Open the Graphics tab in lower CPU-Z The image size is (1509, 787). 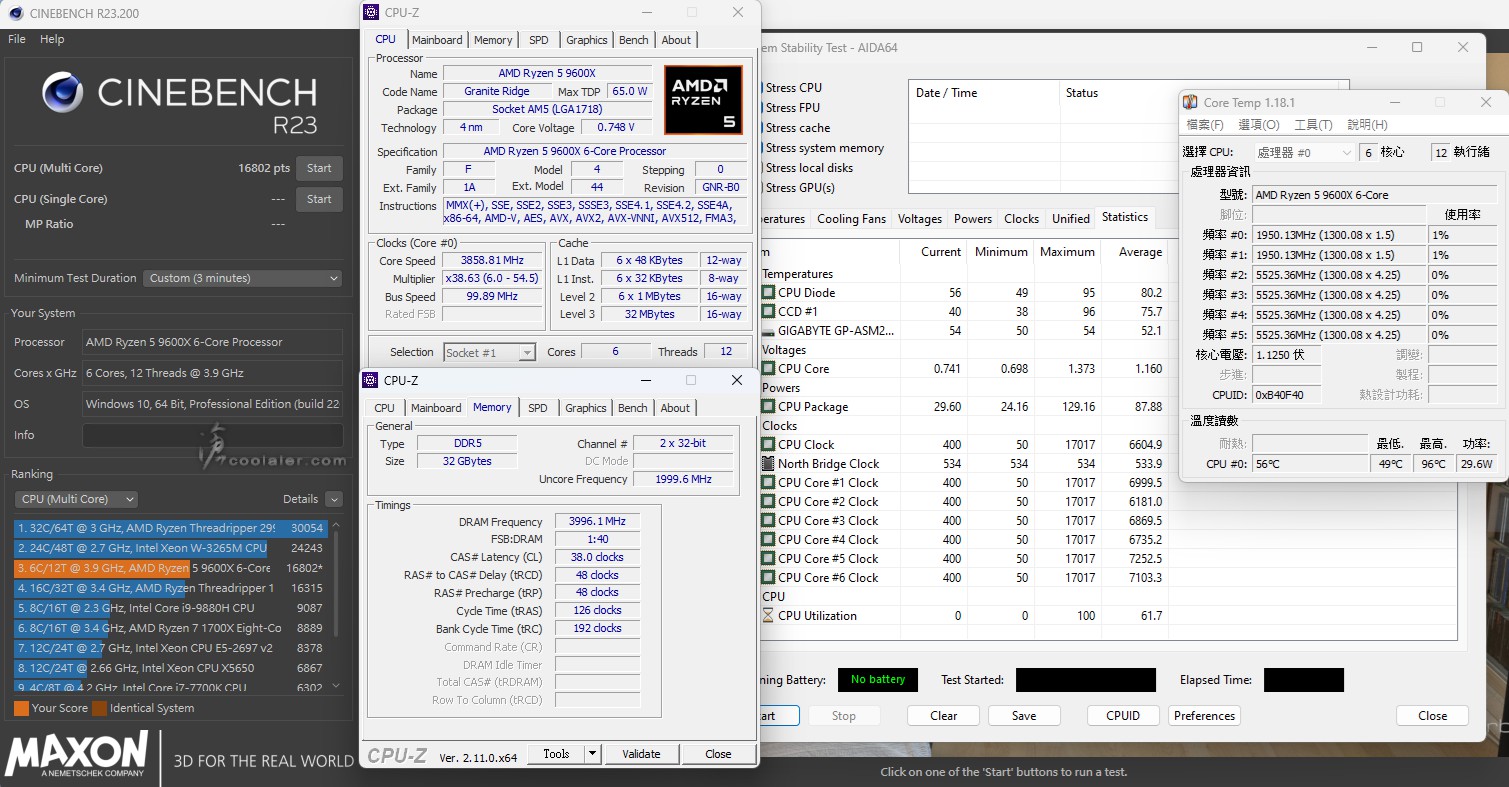(x=586, y=408)
